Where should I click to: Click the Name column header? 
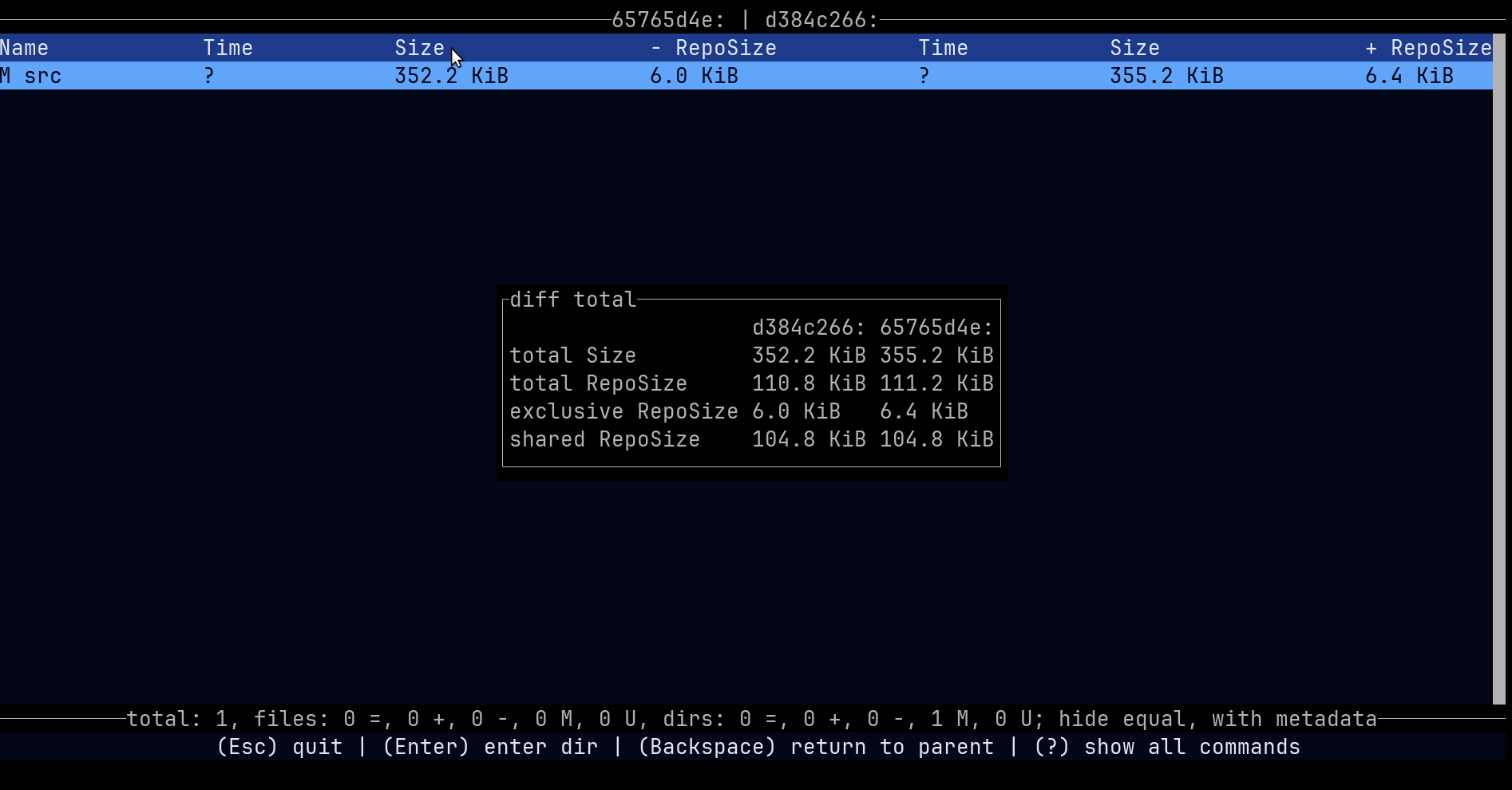24,48
